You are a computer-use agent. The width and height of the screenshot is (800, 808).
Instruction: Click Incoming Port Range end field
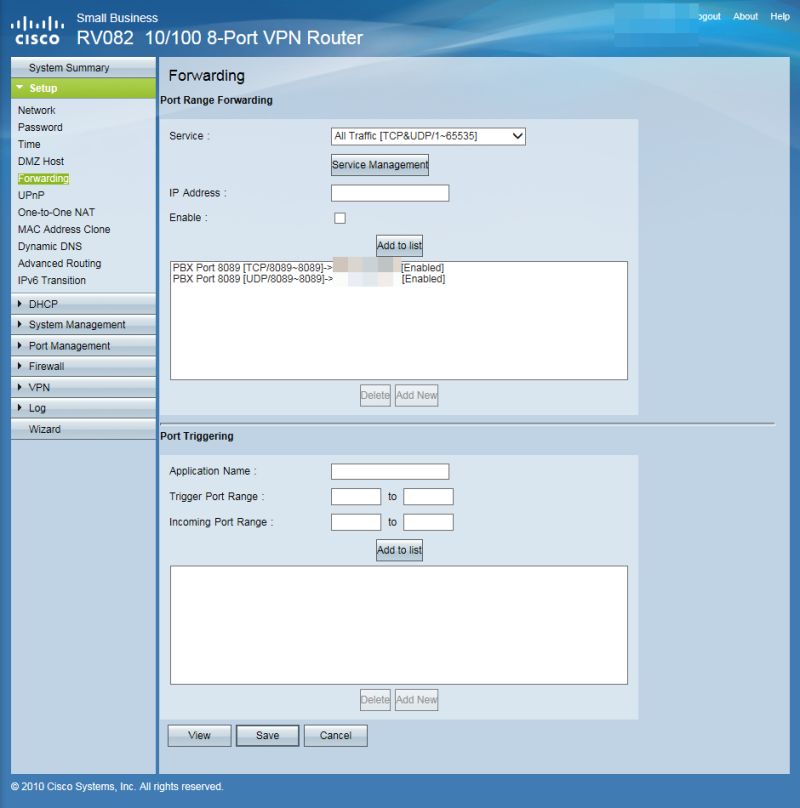point(428,522)
